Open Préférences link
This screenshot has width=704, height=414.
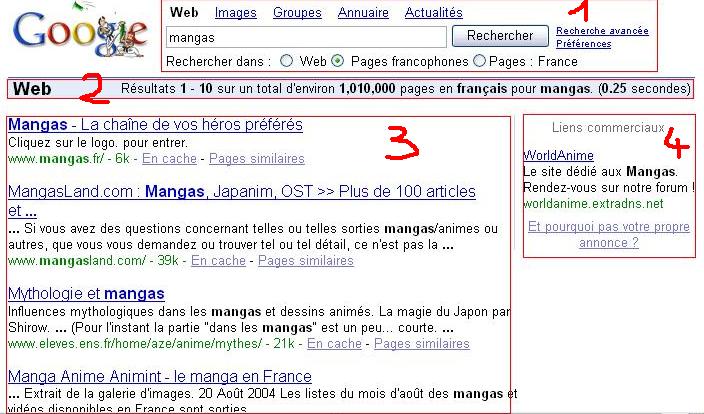[x=584, y=44]
